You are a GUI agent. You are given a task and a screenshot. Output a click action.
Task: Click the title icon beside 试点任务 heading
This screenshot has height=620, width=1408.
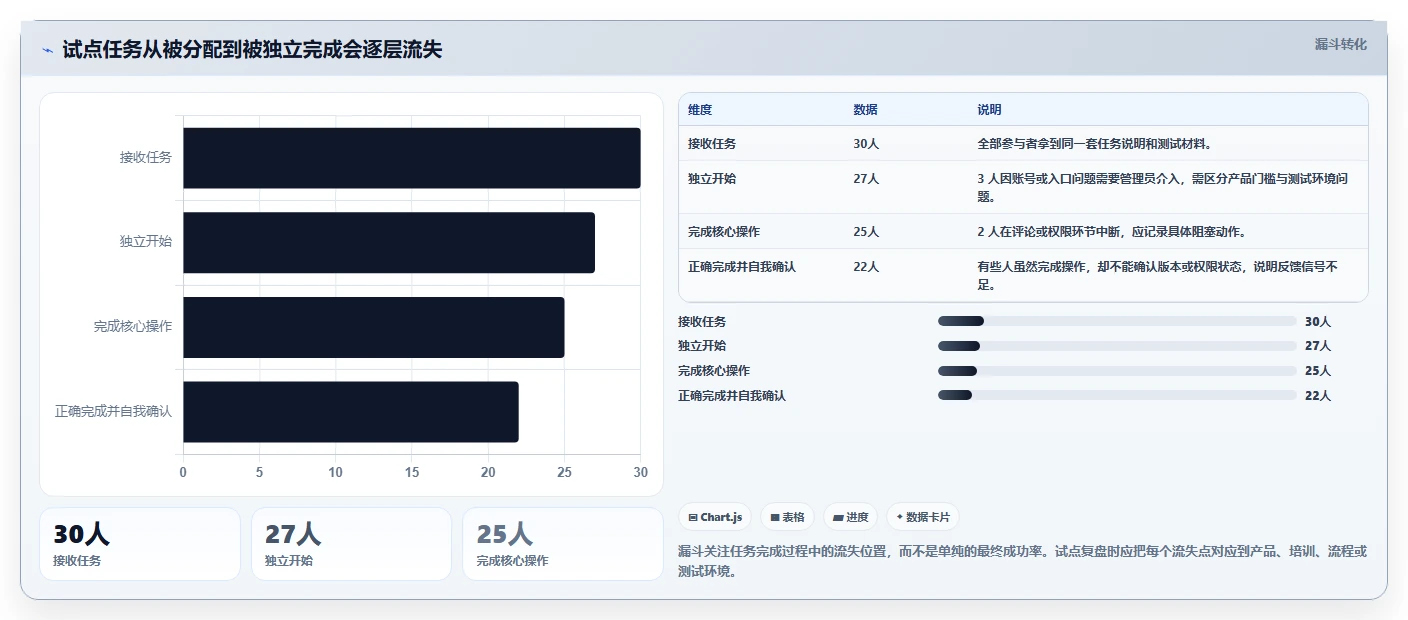tap(48, 50)
